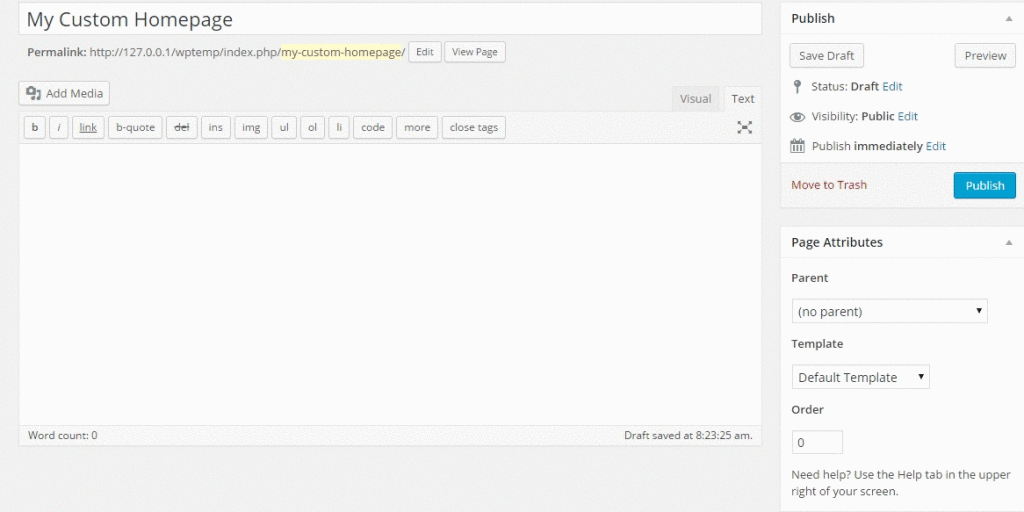Click the status pin icon
This screenshot has width=1024, height=512.
pyautogui.click(x=797, y=86)
